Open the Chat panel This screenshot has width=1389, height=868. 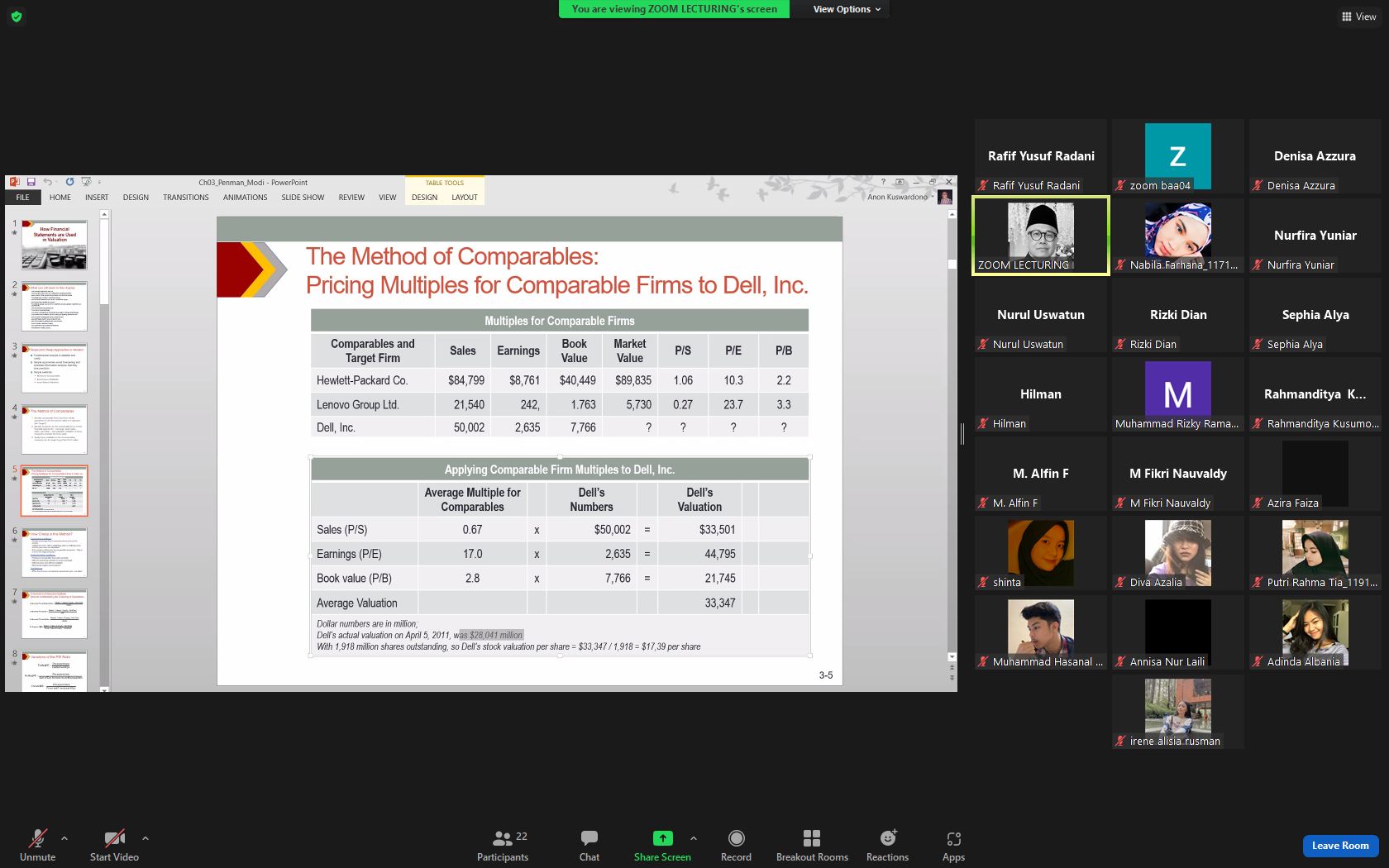pos(589,846)
